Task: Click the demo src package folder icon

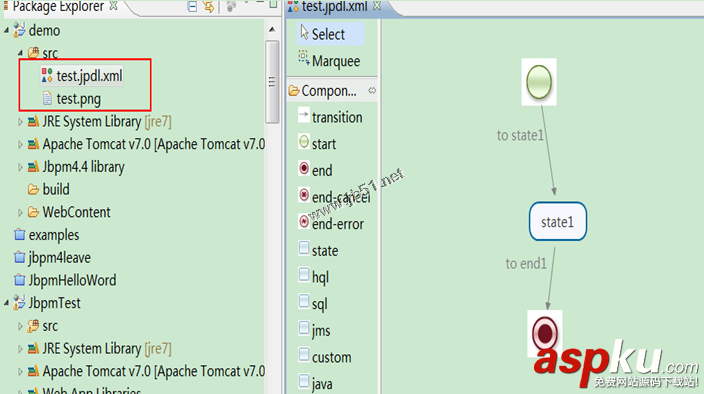Action: [x=33, y=53]
